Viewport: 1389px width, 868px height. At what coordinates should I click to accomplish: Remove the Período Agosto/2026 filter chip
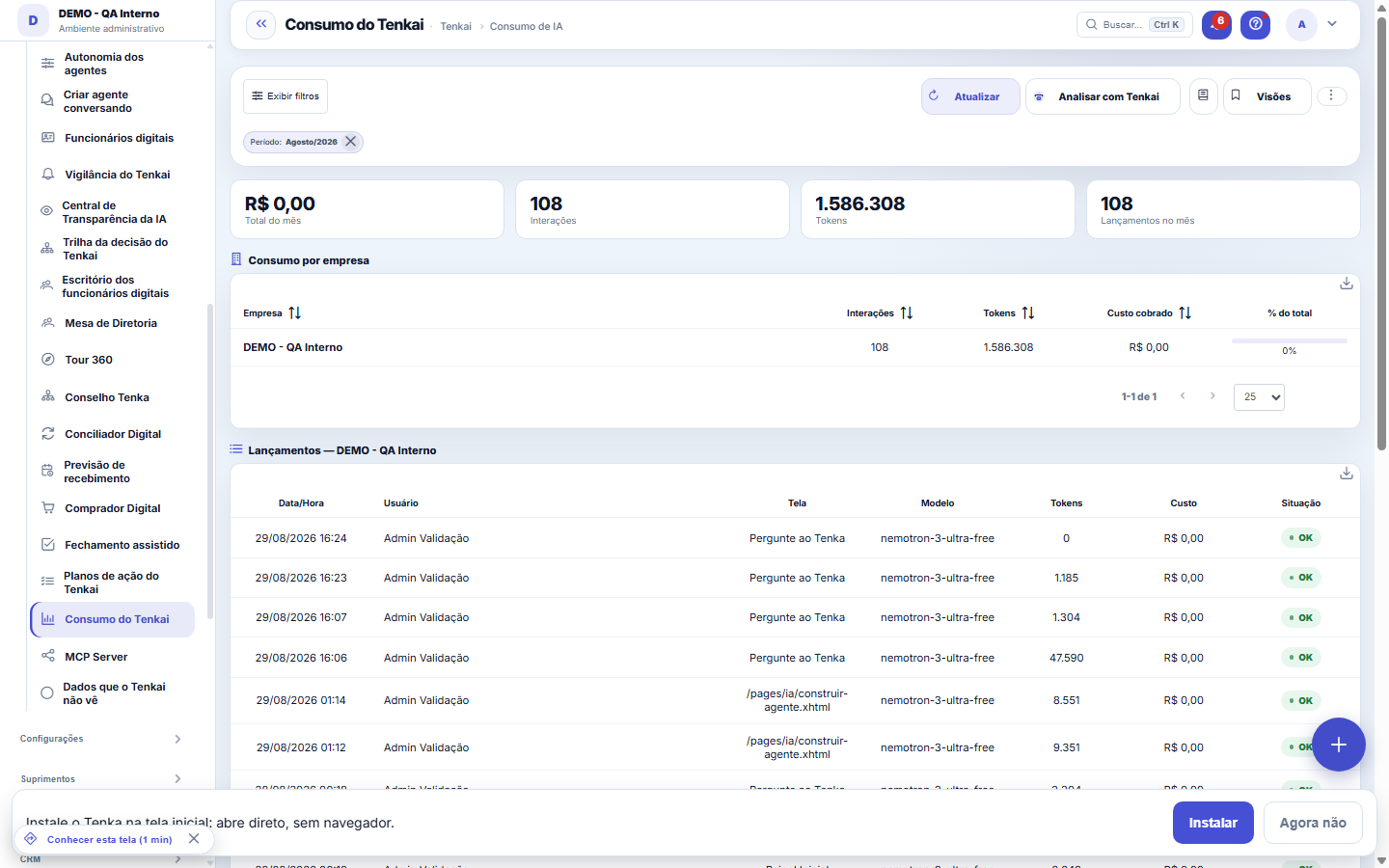351,142
